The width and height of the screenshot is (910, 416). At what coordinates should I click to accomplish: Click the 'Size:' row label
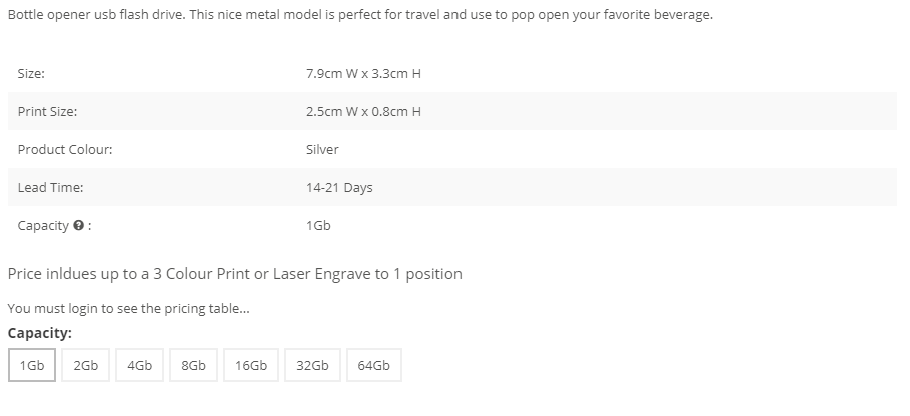coord(31,74)
